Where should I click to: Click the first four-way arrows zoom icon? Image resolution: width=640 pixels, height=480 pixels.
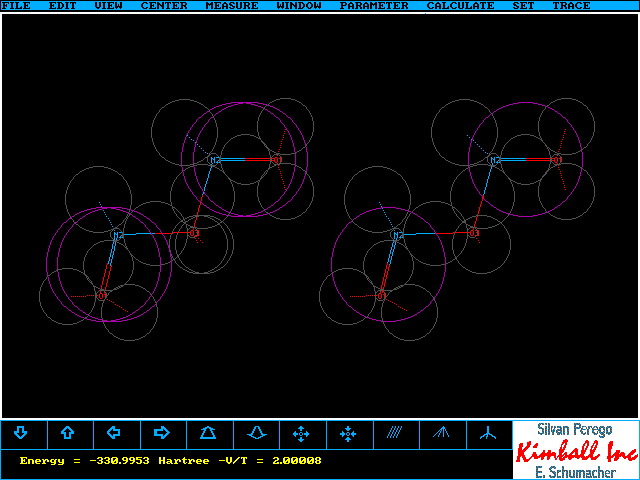[301, 434]
